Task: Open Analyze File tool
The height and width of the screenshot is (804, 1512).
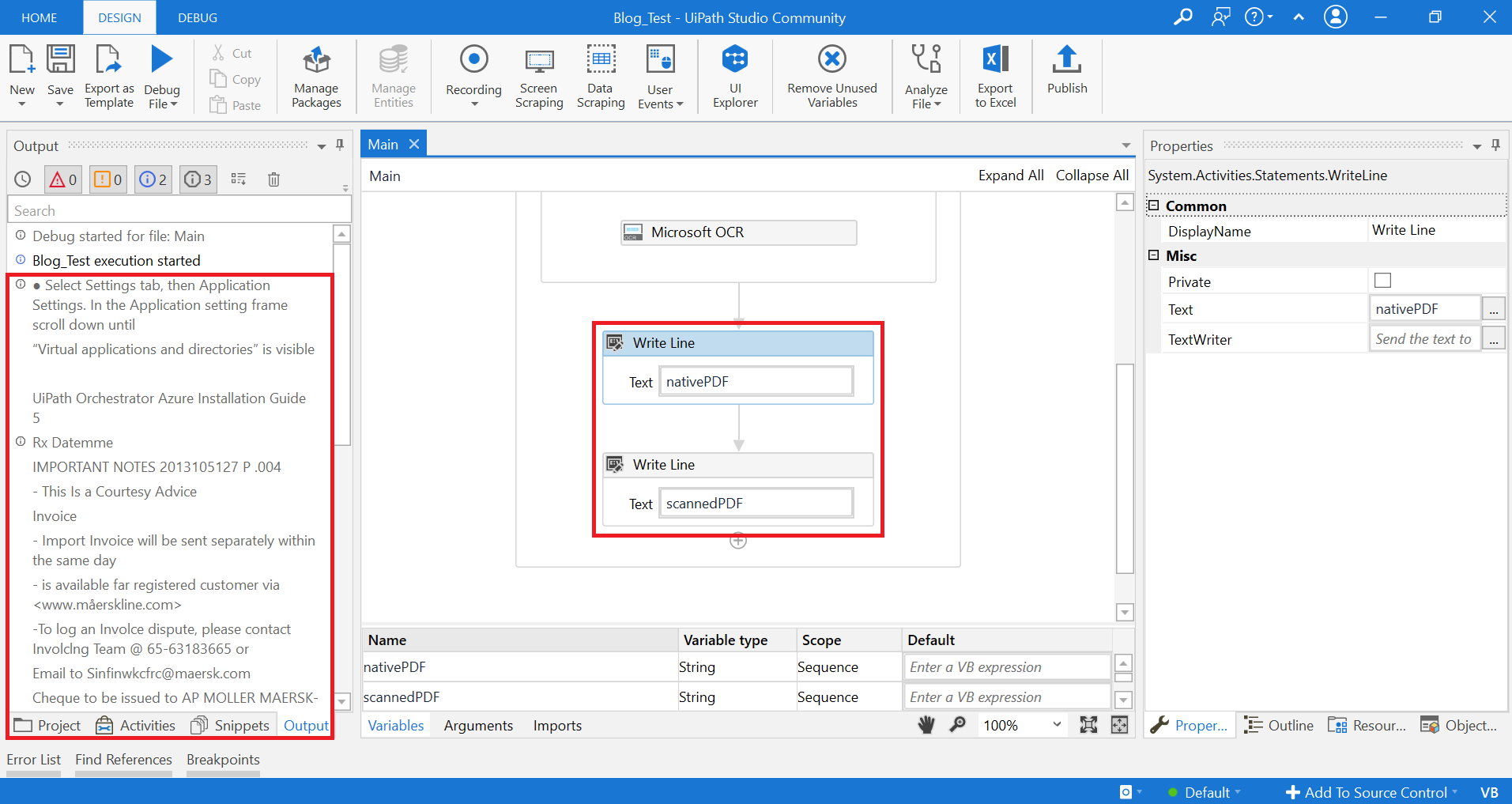Action: (x=926, y=76)
